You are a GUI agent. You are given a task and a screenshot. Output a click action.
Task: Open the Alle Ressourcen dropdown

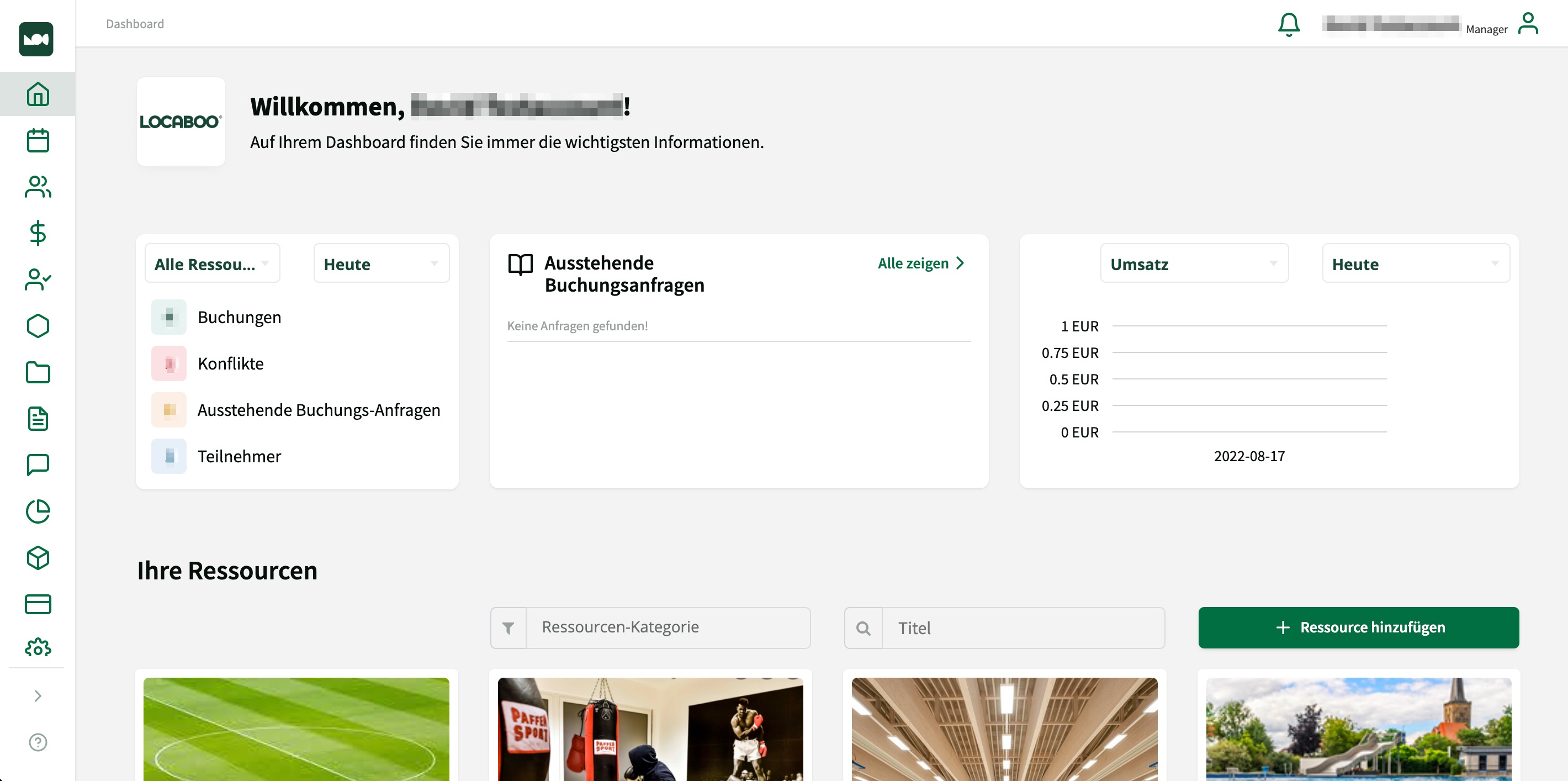[x=212, y=263]
